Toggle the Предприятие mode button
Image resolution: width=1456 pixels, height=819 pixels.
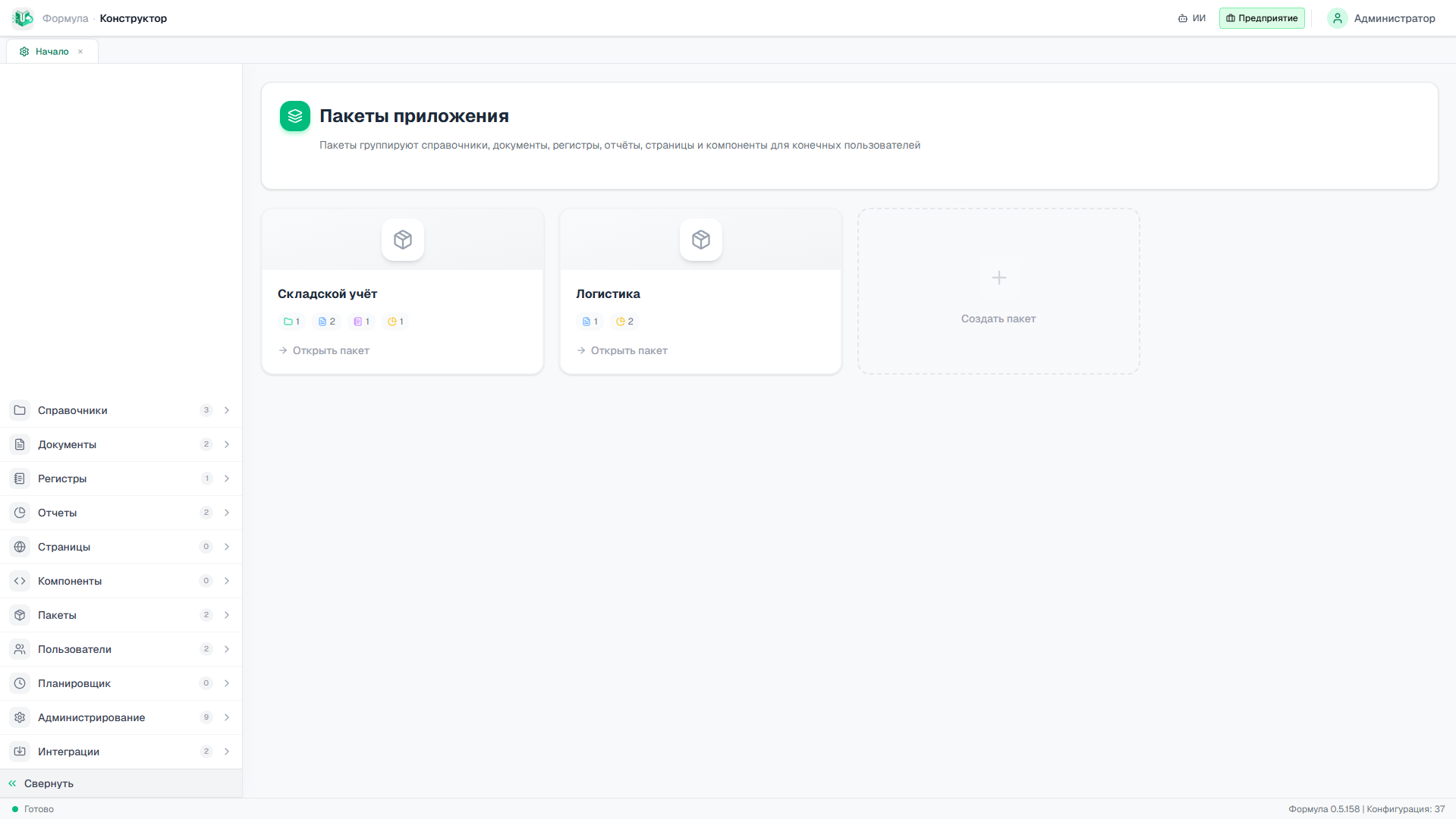pos(1262,18)
